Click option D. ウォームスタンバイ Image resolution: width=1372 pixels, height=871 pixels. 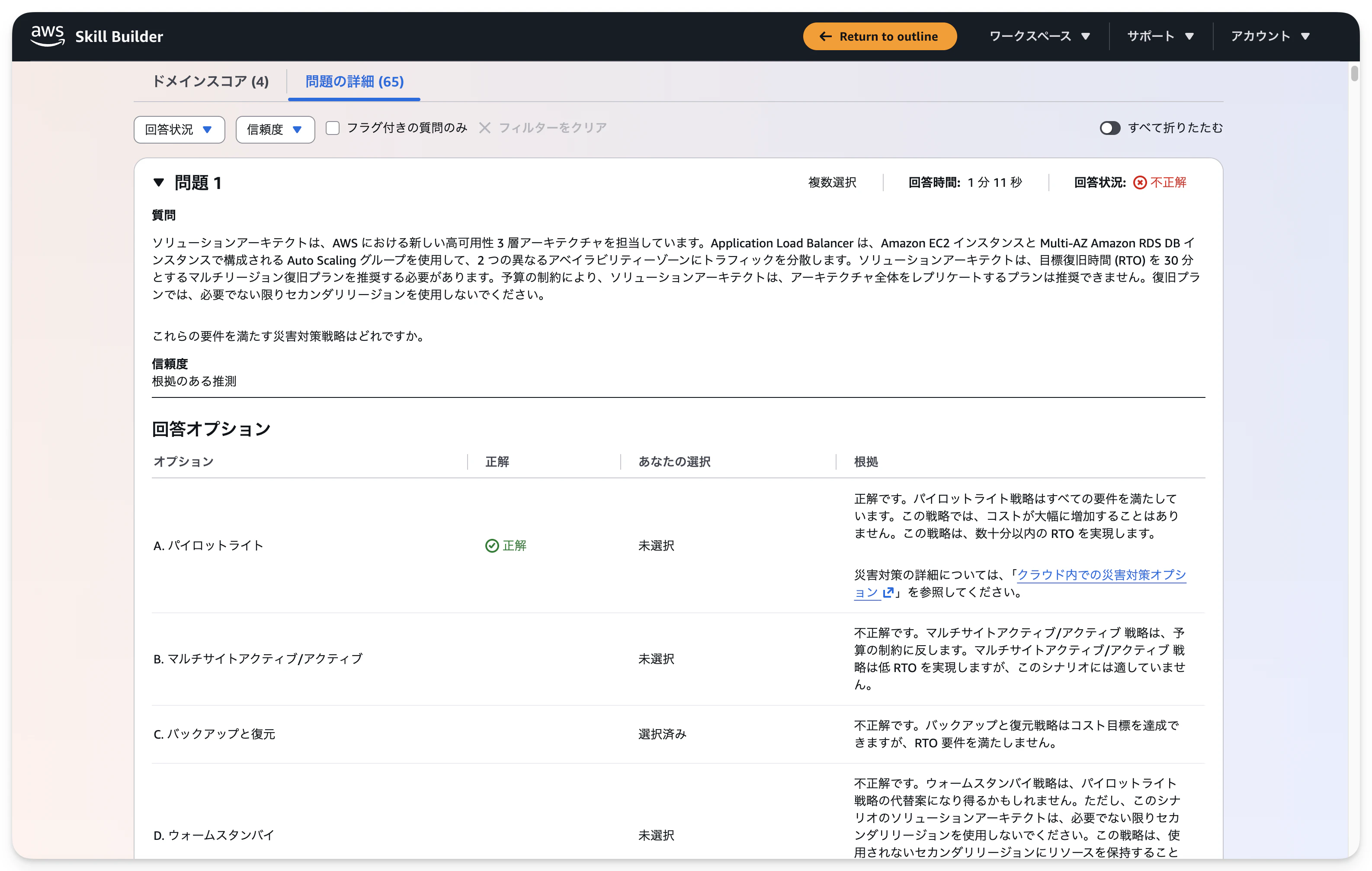point(214,836)
